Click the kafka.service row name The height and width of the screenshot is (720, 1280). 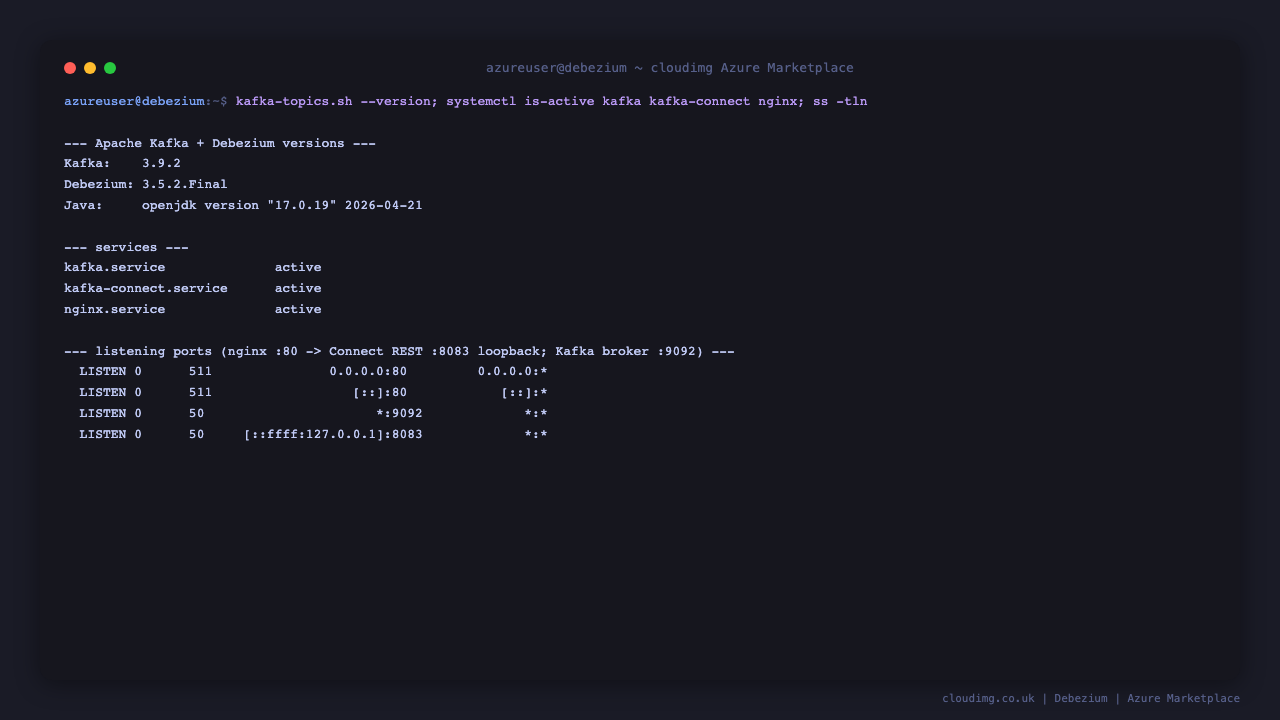pyautogui.click(x=115, y=267)
